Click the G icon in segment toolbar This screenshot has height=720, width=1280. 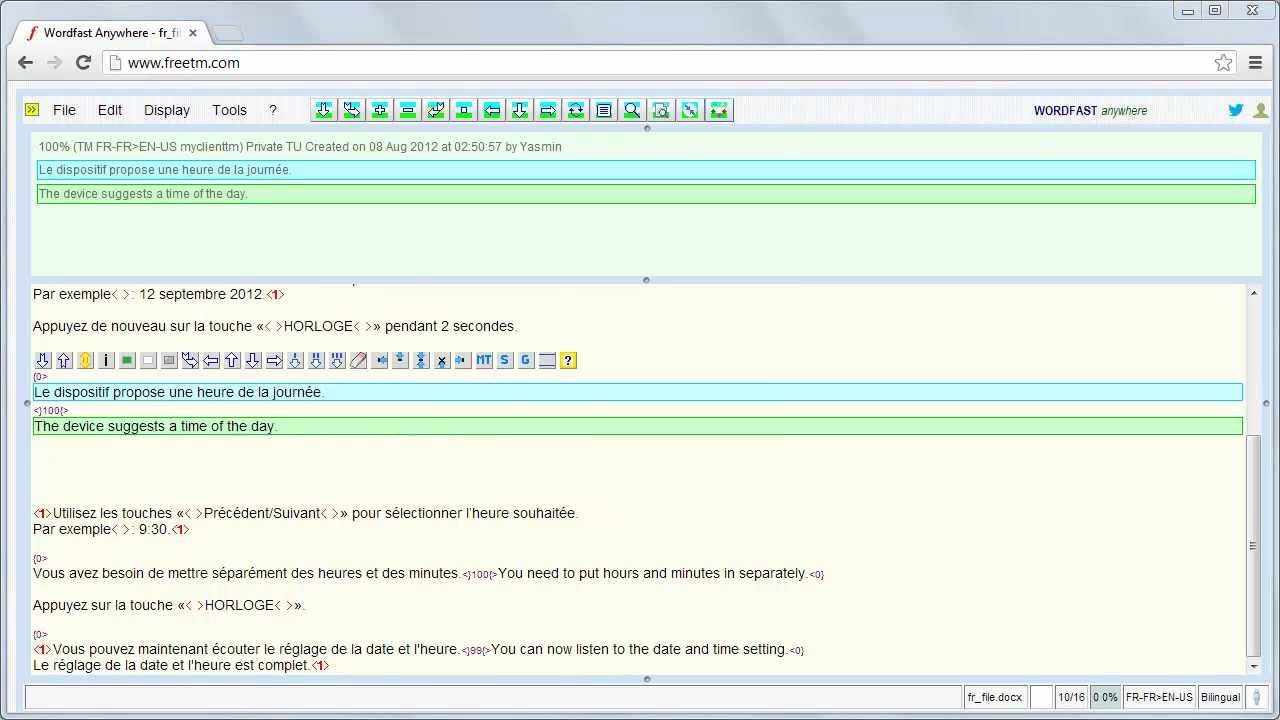(526, 360)
